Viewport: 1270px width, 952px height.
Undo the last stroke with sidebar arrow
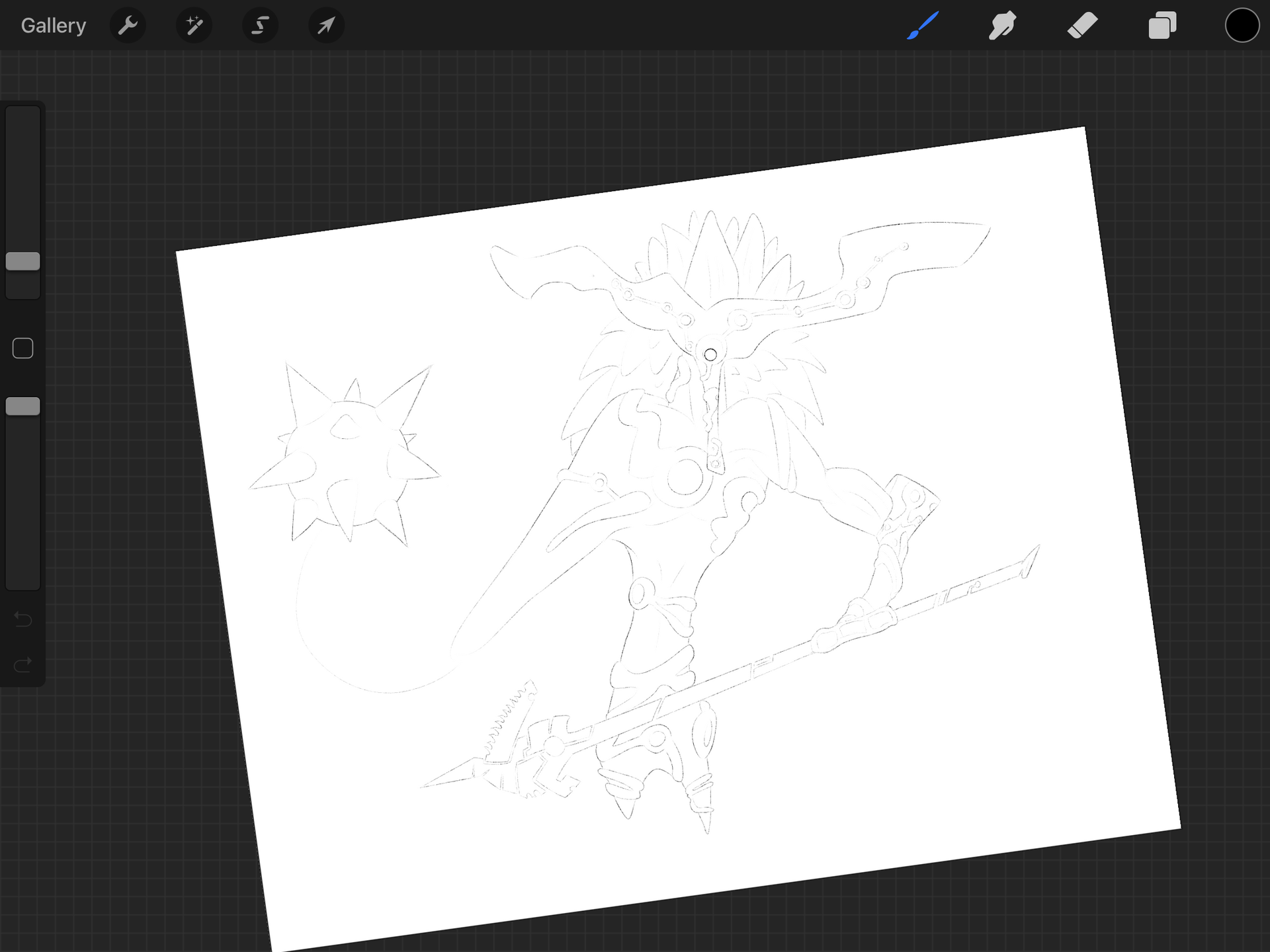23,619
